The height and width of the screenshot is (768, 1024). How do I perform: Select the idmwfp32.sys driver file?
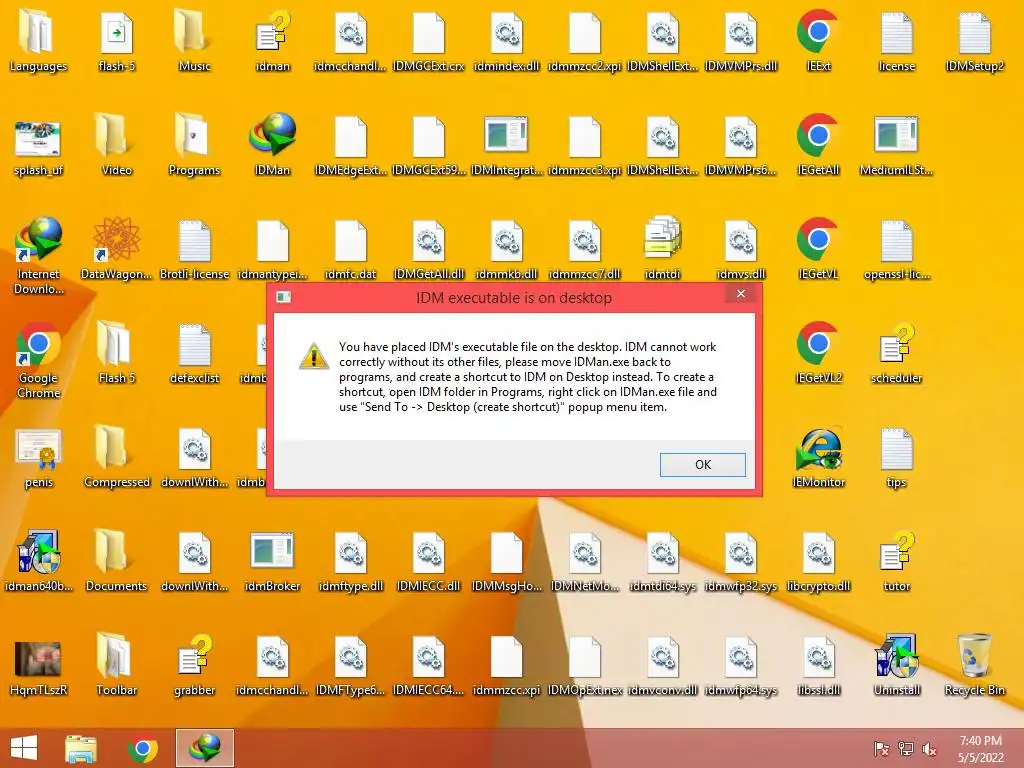pos(740,553)
